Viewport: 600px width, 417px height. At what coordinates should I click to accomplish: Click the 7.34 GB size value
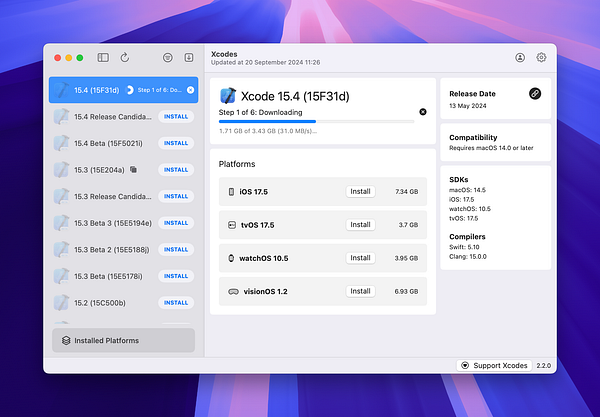406,192
